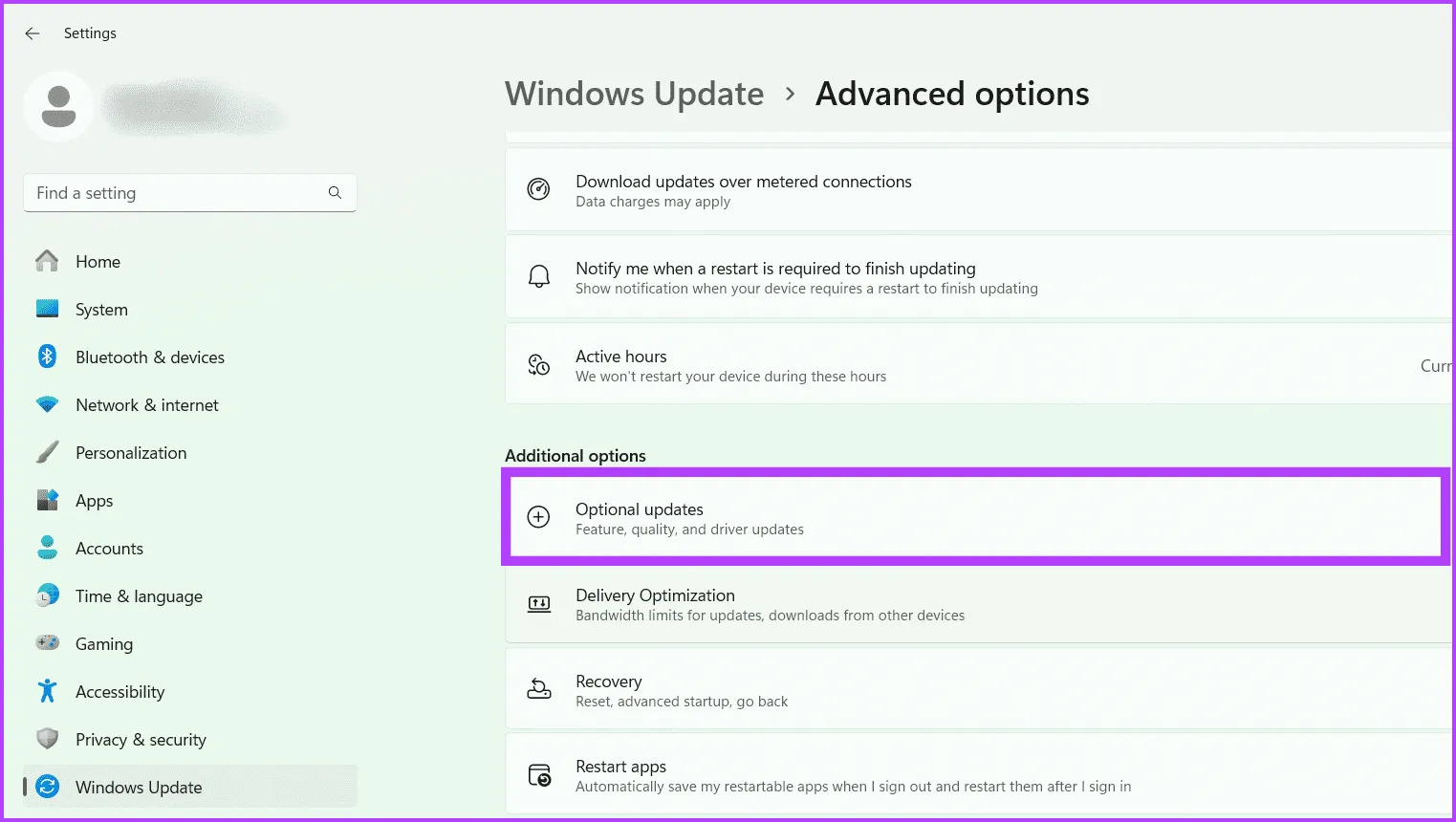Screen dimensions: 1456x822
Task: Type in Find a setting box
Action: [x=177, y=193]
